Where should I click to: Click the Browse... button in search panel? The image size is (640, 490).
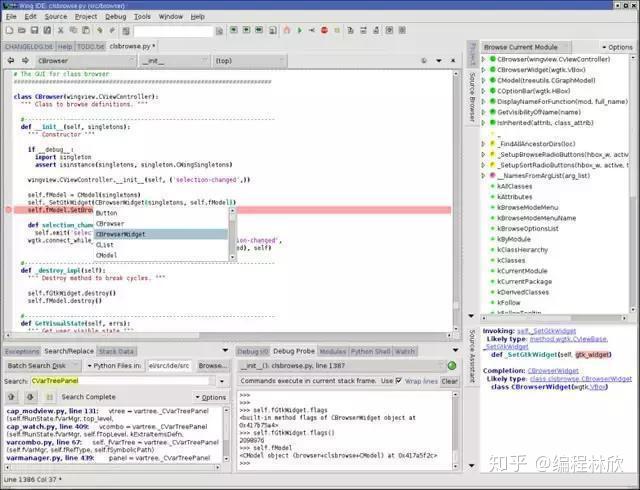pyautogui.click(x=211, y=366)
